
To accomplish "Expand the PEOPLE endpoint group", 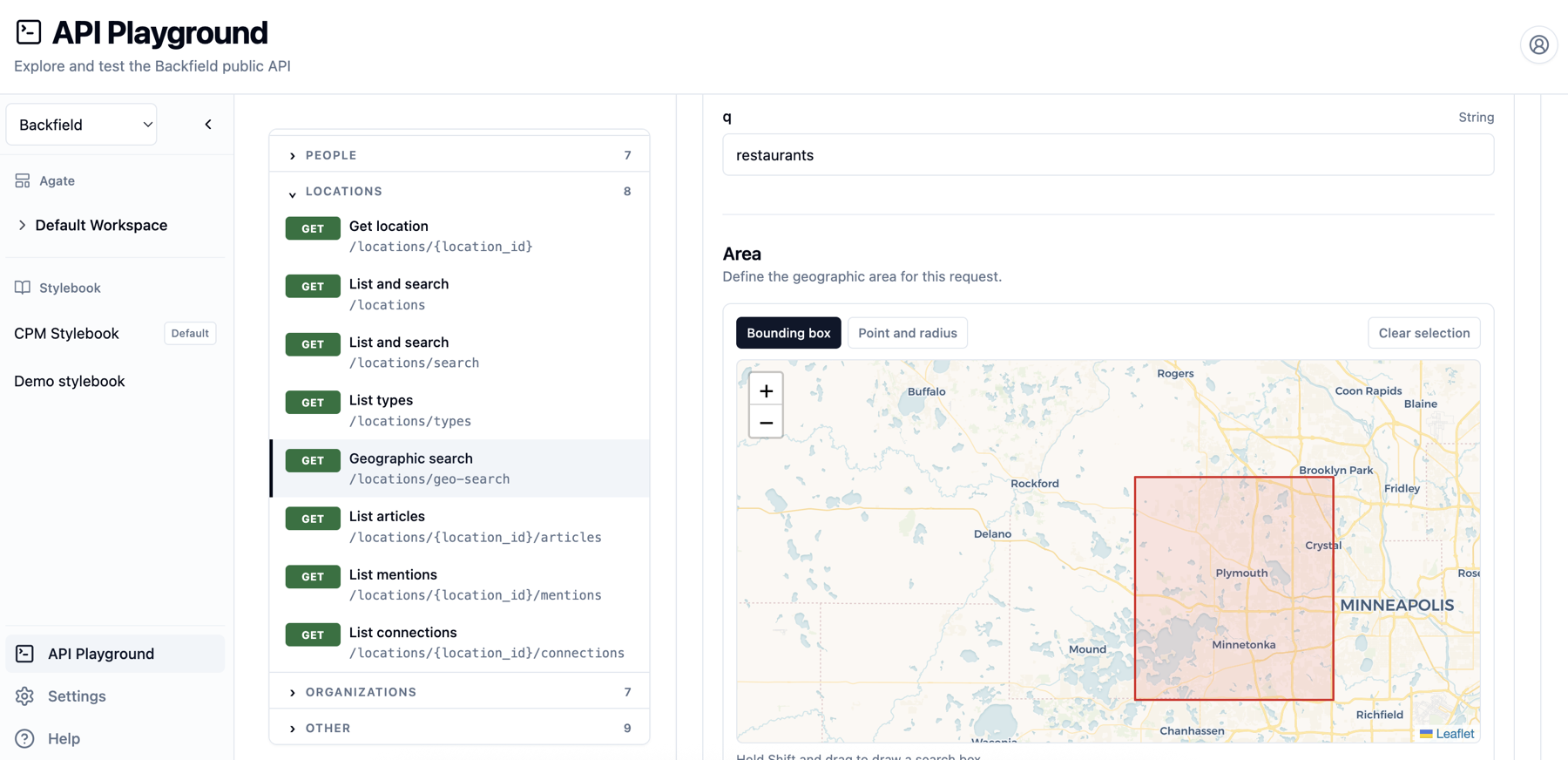I will [459, 155].
